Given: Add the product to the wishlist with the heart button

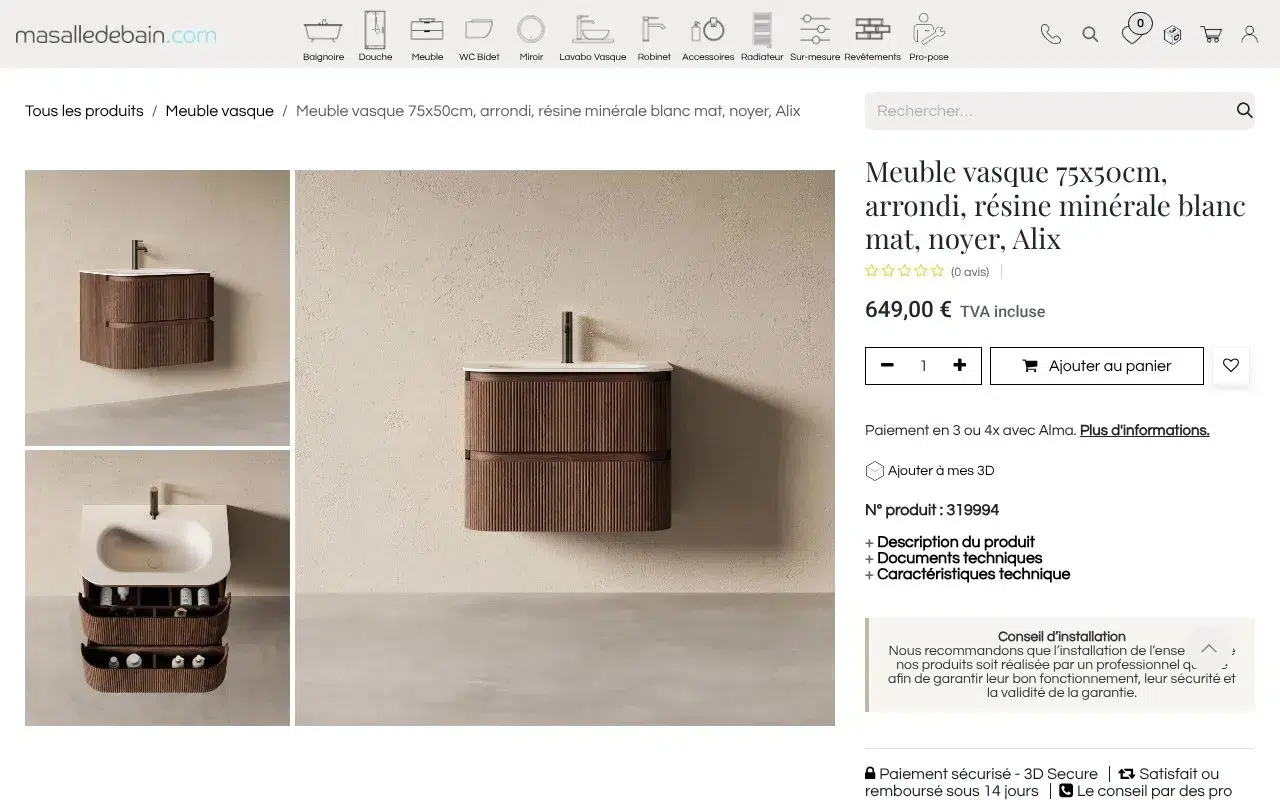Looking at the screenshot, I should (1231, 366).
